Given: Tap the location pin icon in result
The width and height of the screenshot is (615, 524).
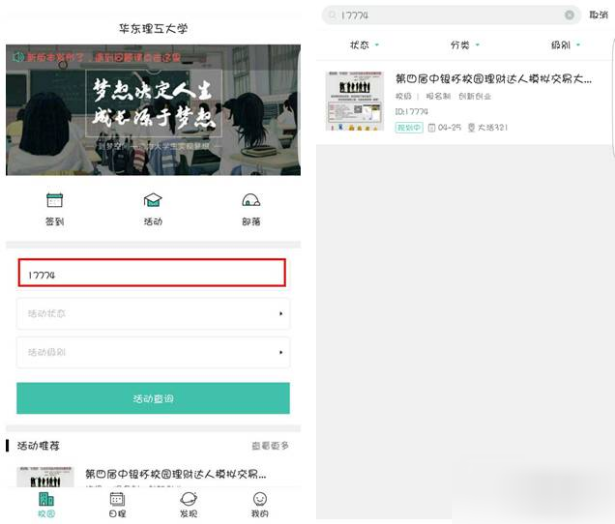Looking at the screenshot, I should (x=471, y=127).
